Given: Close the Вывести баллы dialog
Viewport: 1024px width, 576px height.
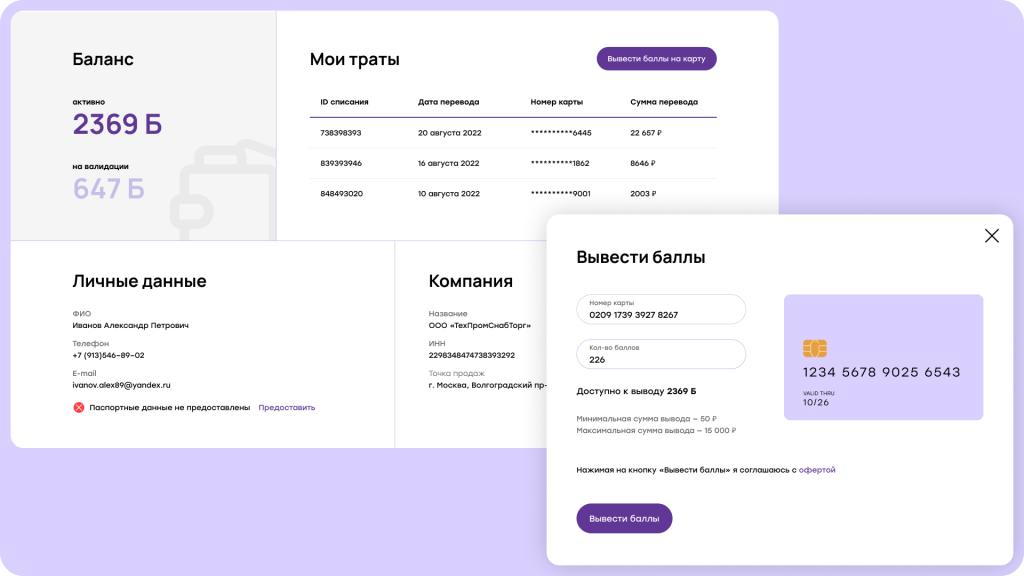Looking at the screenshot, I should (991, 236).
